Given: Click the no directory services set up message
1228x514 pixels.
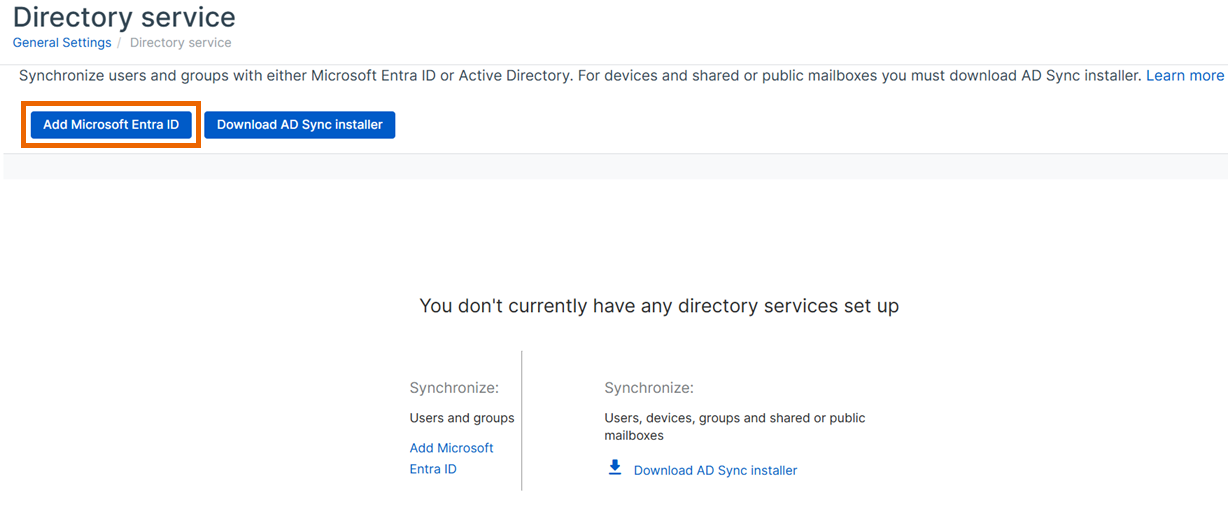Looking at the screenshot, I should click(658, 306).
